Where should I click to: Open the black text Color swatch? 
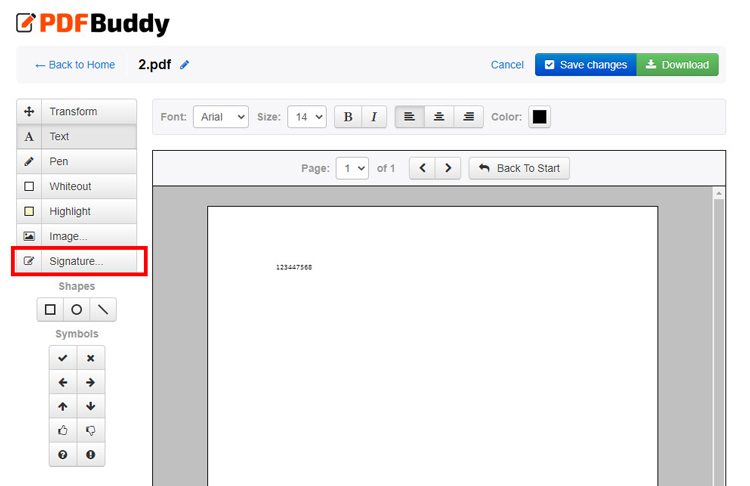539,117
